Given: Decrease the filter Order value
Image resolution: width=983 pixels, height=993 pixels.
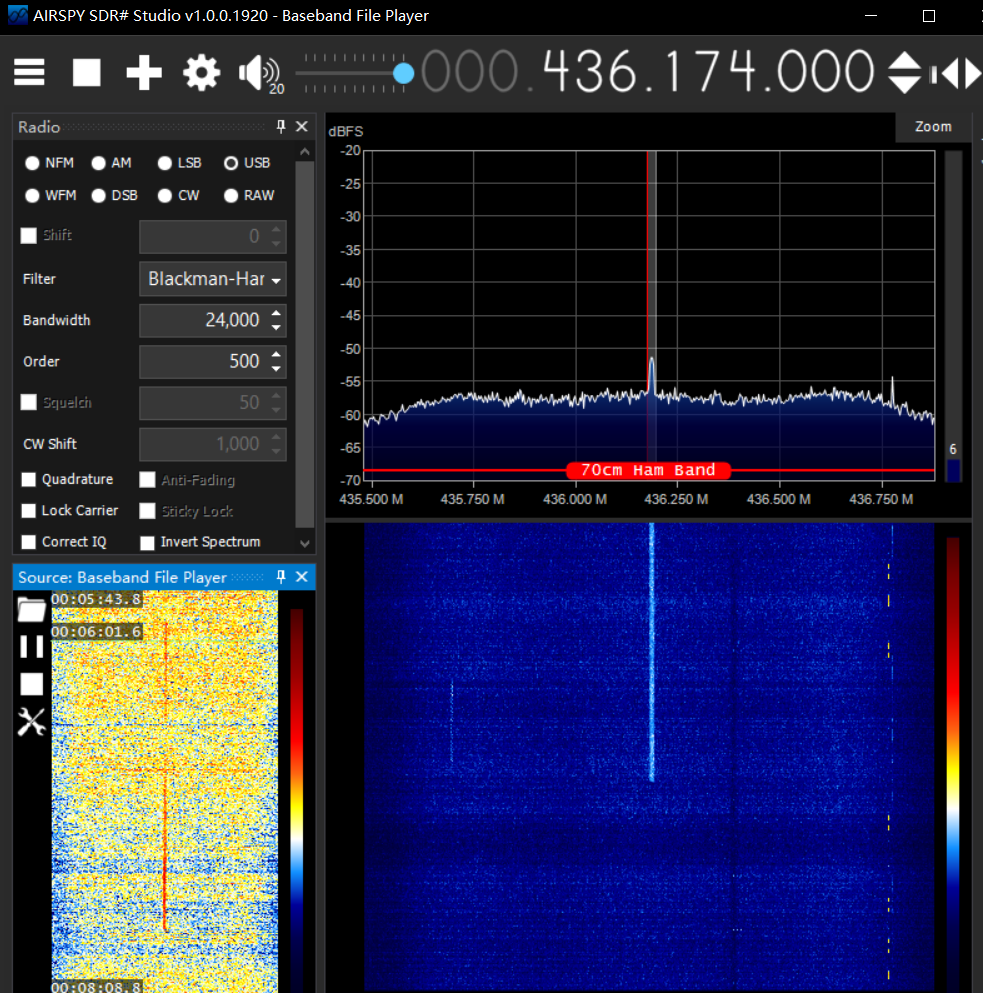Looking at the screenshot, I should click(277, 368).
